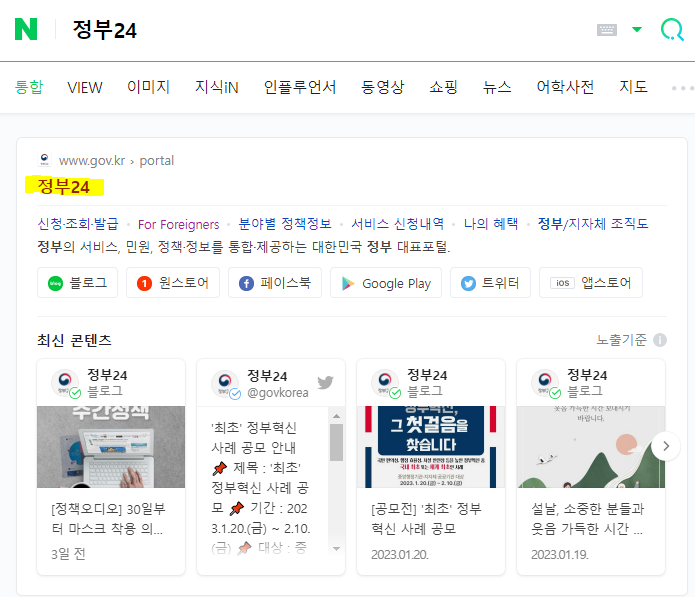This screenshot has height=597, width=695.
Task: Open the [공모전] '최초' 정부혁신 사례 공모 title
Action: click(x=426, y=519)
